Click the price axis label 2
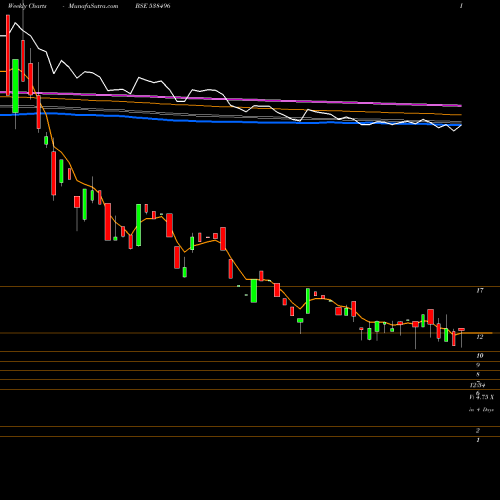500x500 pixels. click(x=478, y=431)
